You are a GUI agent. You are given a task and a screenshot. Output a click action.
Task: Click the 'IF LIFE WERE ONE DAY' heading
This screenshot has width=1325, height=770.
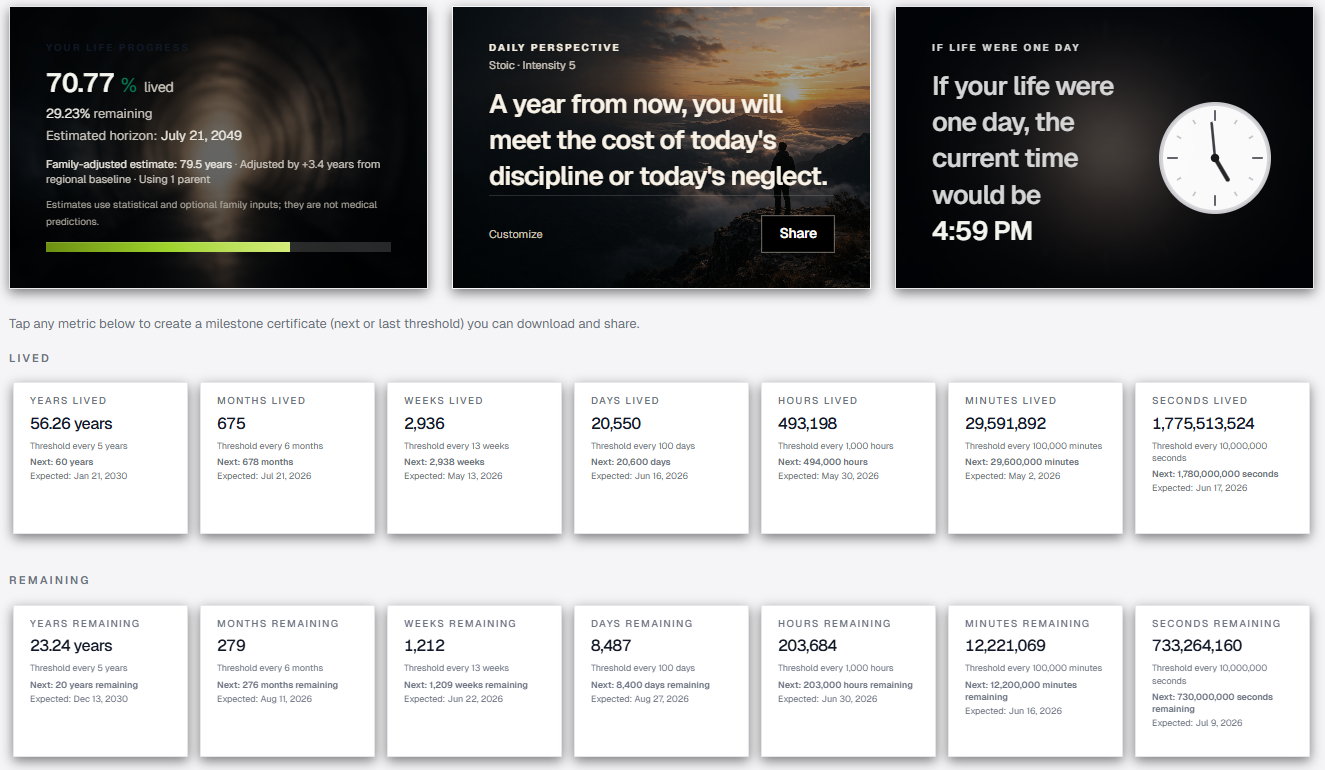coord(1006,47)
